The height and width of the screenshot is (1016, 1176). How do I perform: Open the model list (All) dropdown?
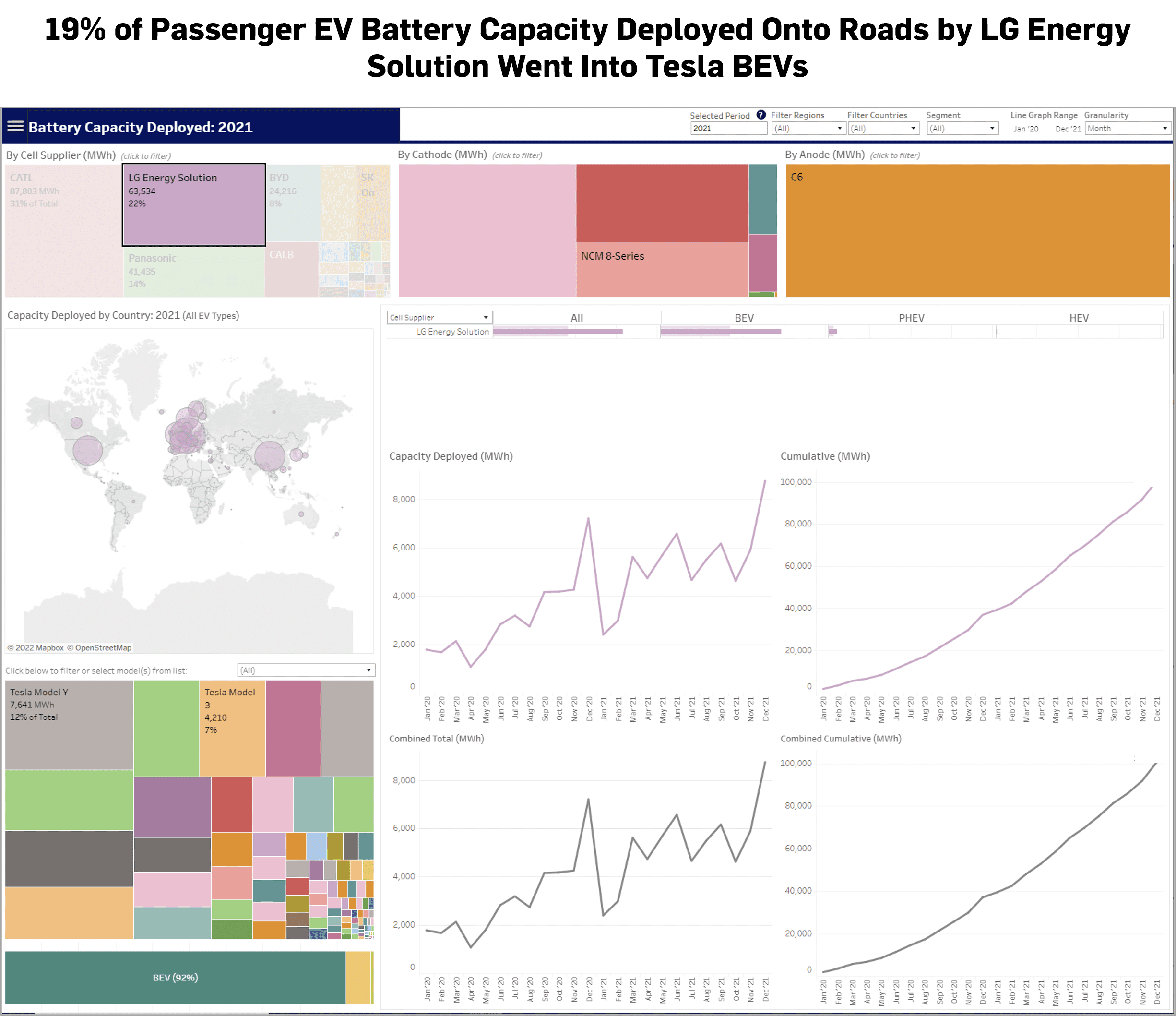306,670
